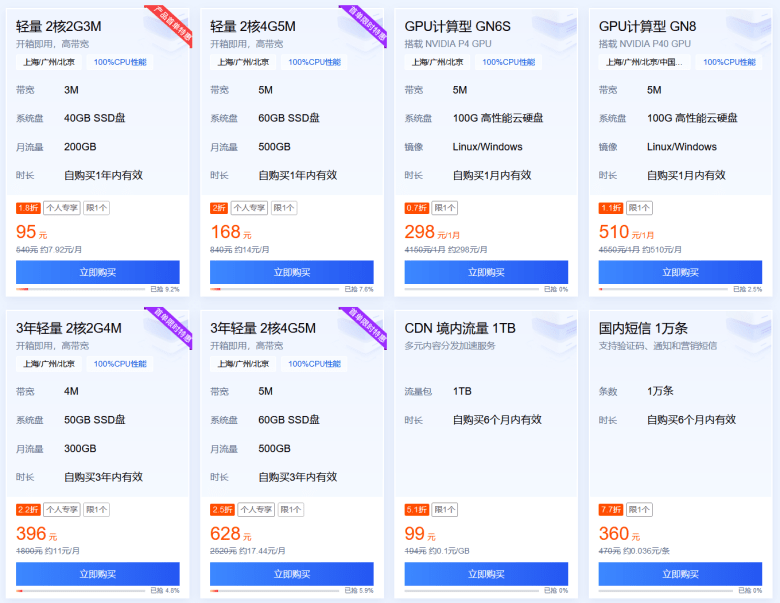Click the 已抢 9.2% progress bar

point(81,289)
